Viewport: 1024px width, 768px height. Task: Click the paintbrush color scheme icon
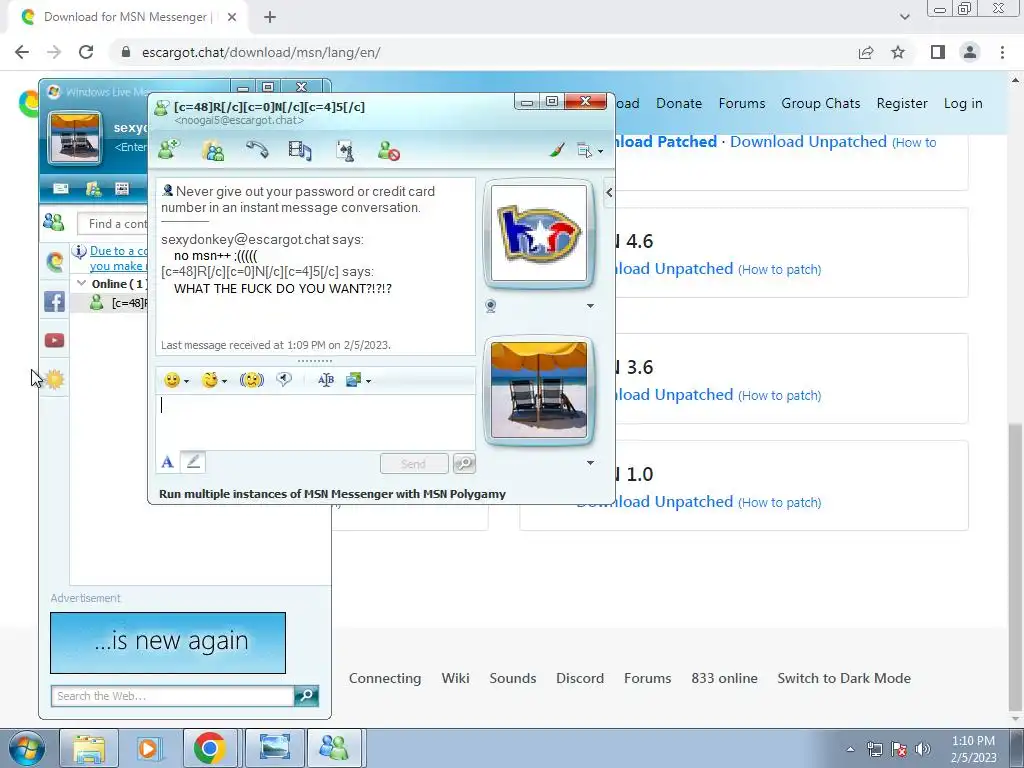tap(556, 151)
